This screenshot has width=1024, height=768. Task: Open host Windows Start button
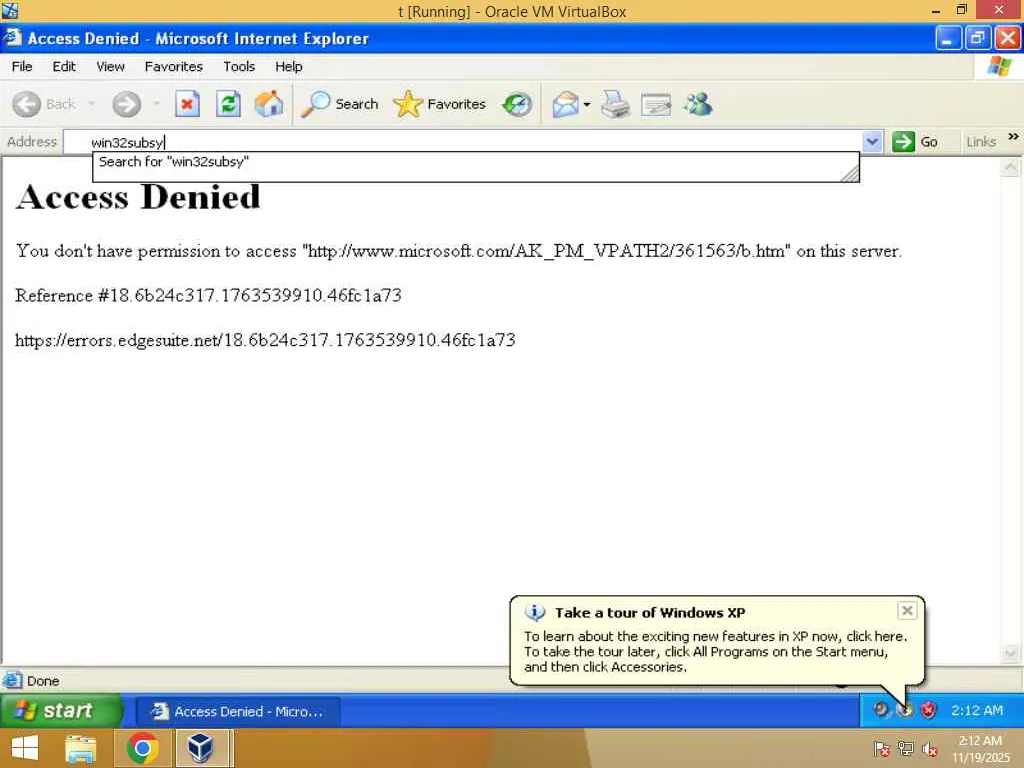[x=25, y=748]
